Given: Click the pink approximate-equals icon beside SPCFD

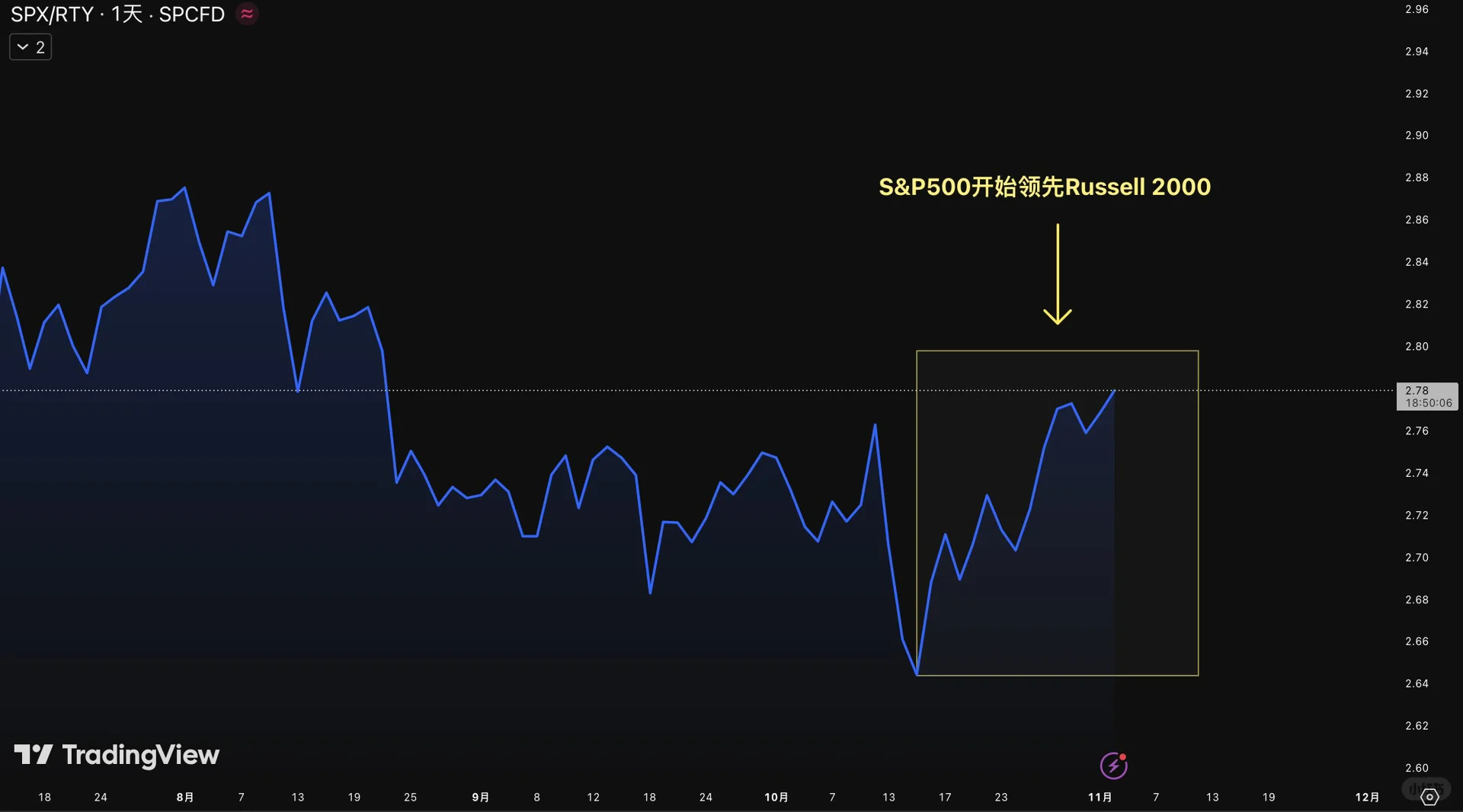Looking at the screenshot, I should (x=247, y=14).
